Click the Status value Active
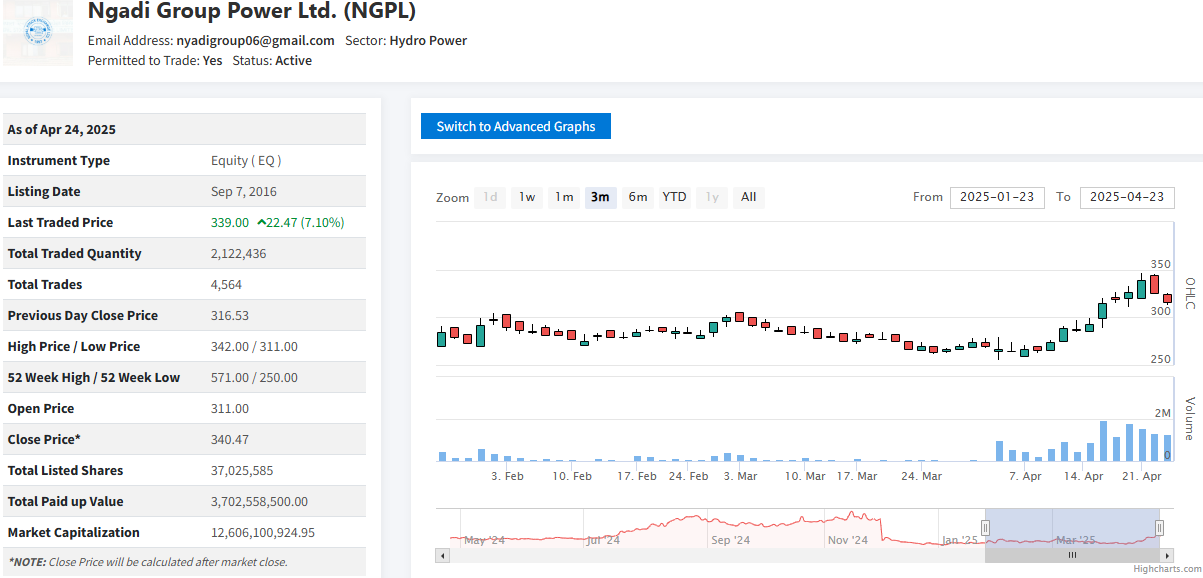Screen dimensions: 1203x578 point(294,61)
